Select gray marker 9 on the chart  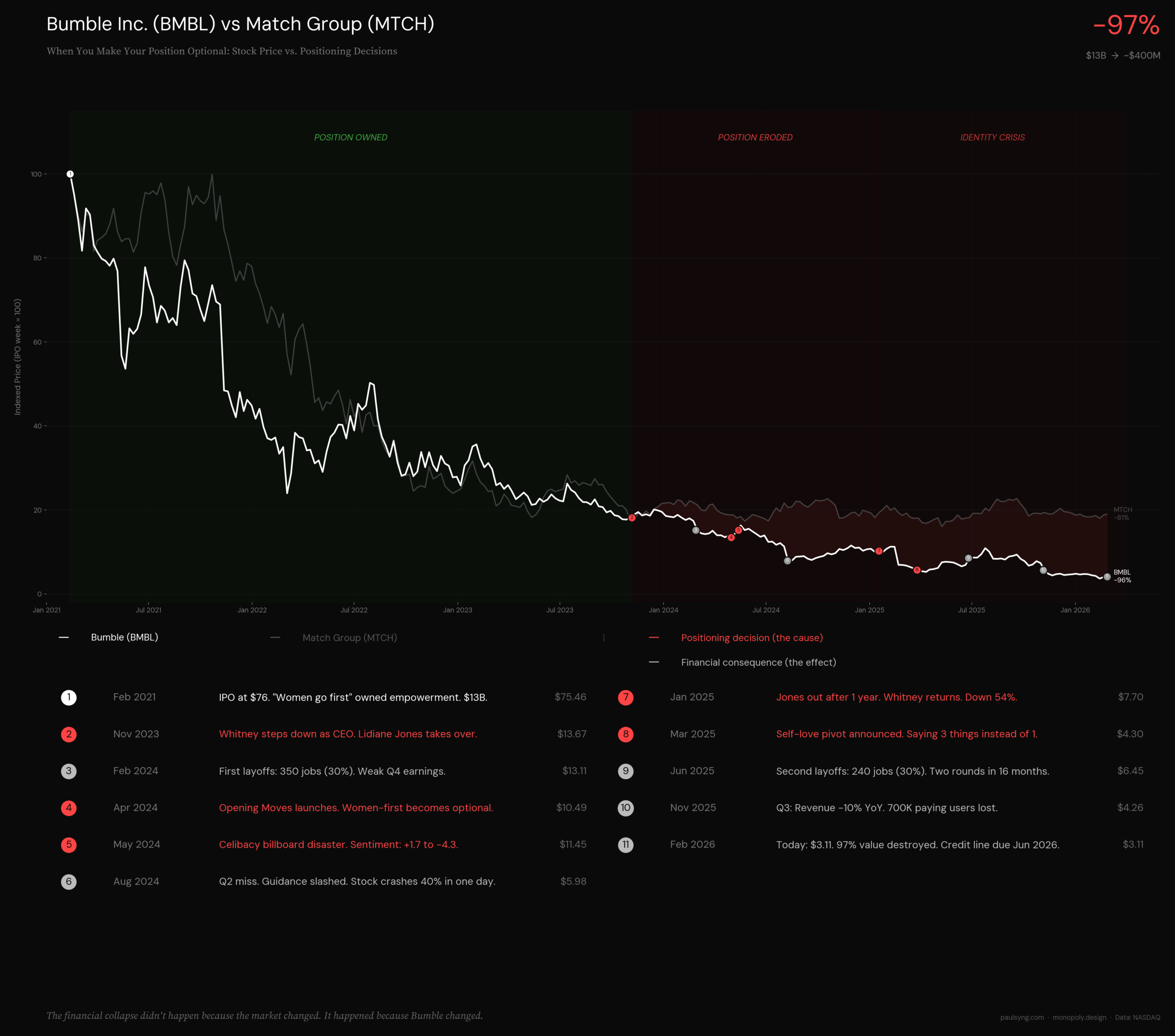coord(968,558)
